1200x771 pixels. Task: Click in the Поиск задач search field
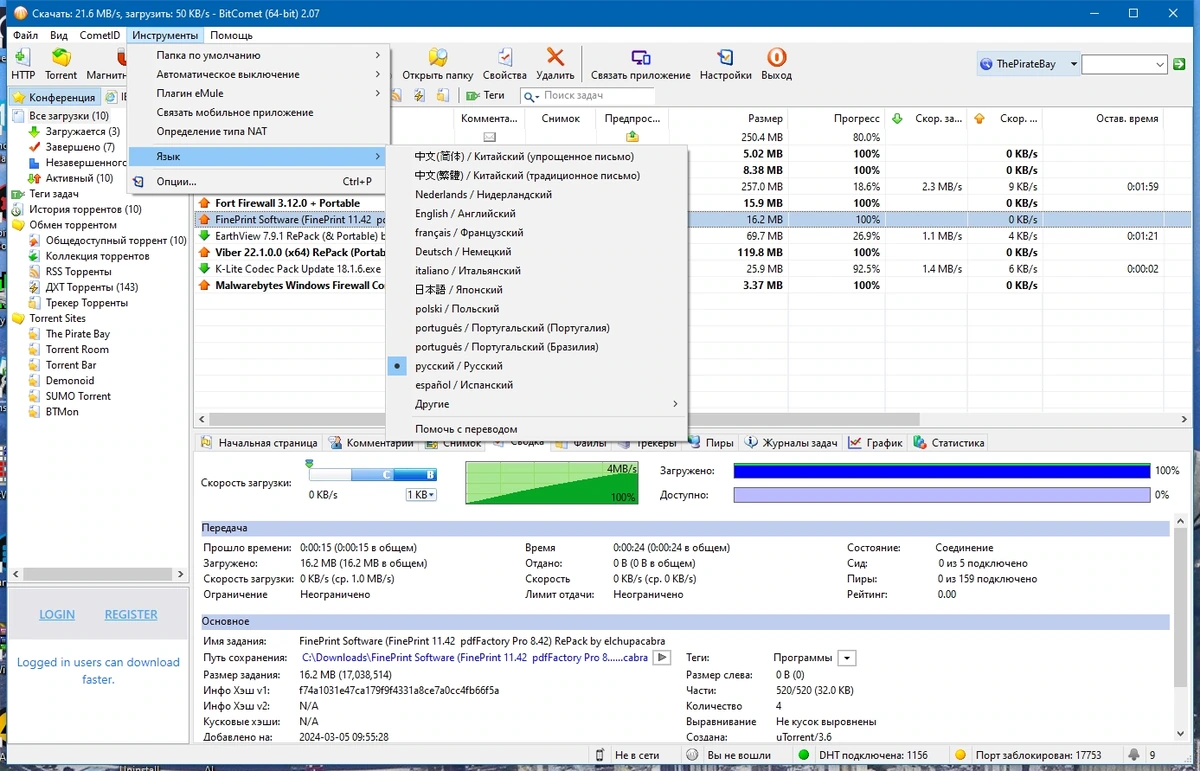[588, 96]
